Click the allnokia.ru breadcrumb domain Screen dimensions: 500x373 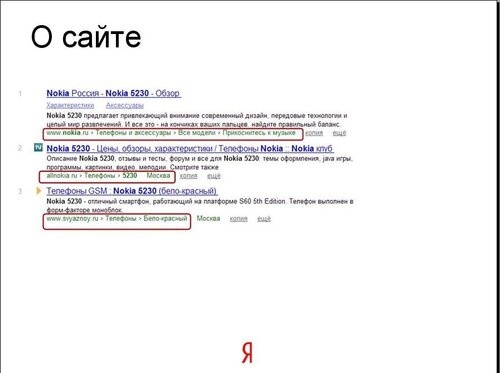62,175
